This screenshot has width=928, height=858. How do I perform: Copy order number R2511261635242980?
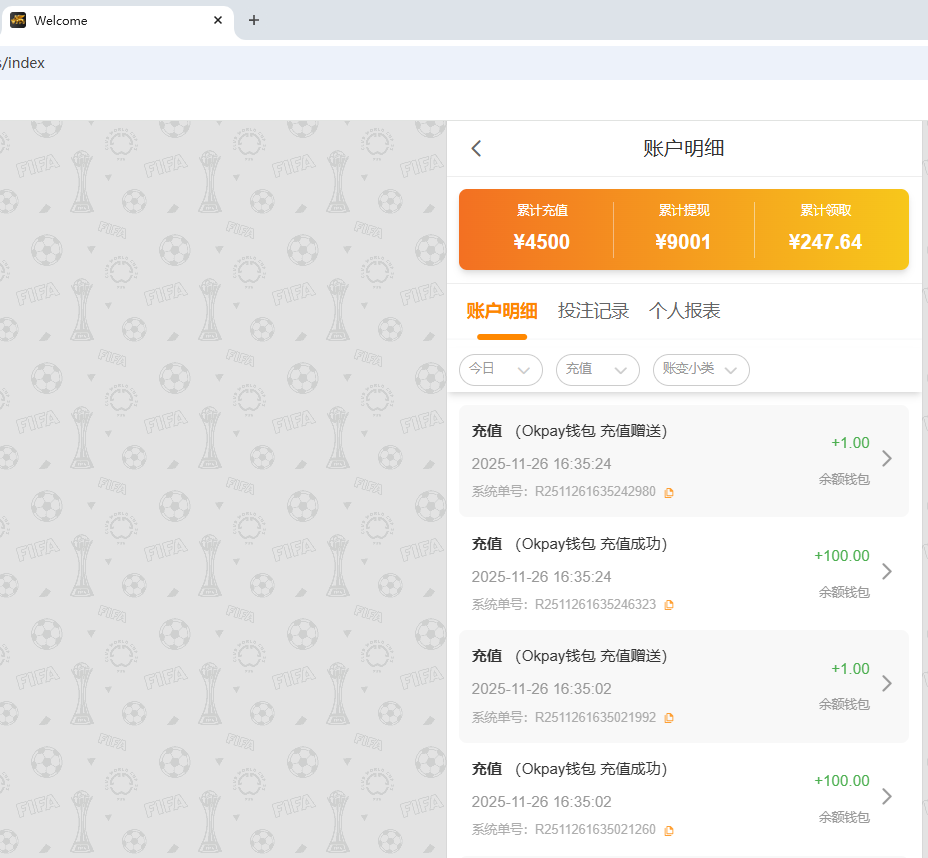point(669,492)
